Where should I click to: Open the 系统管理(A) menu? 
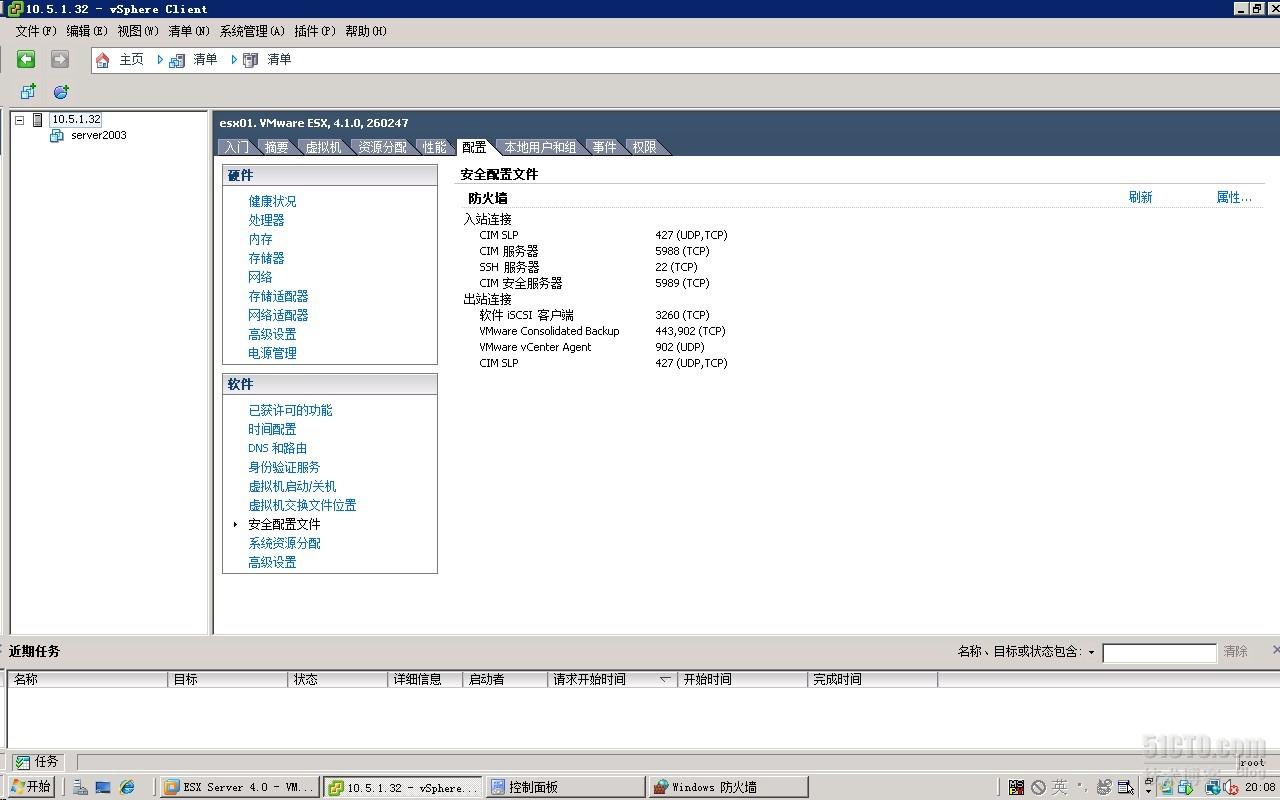click(x=252, y=31)
